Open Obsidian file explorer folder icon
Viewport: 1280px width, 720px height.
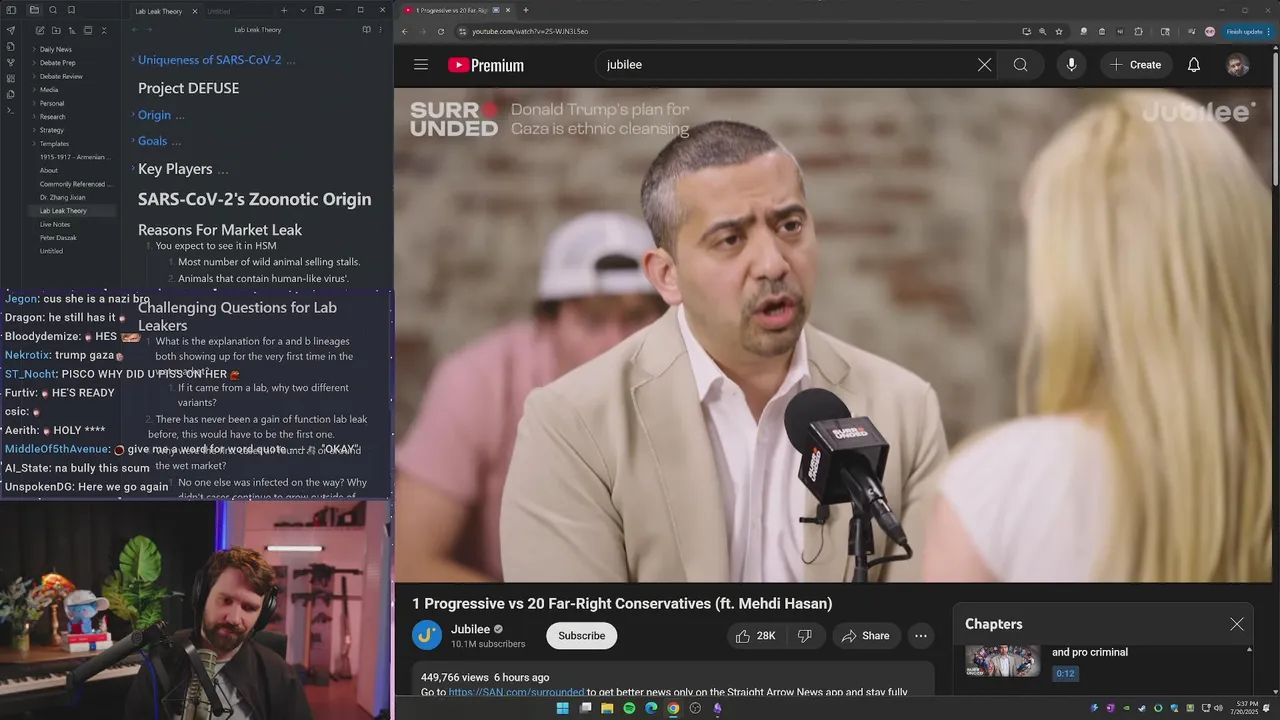pos(34,10)
